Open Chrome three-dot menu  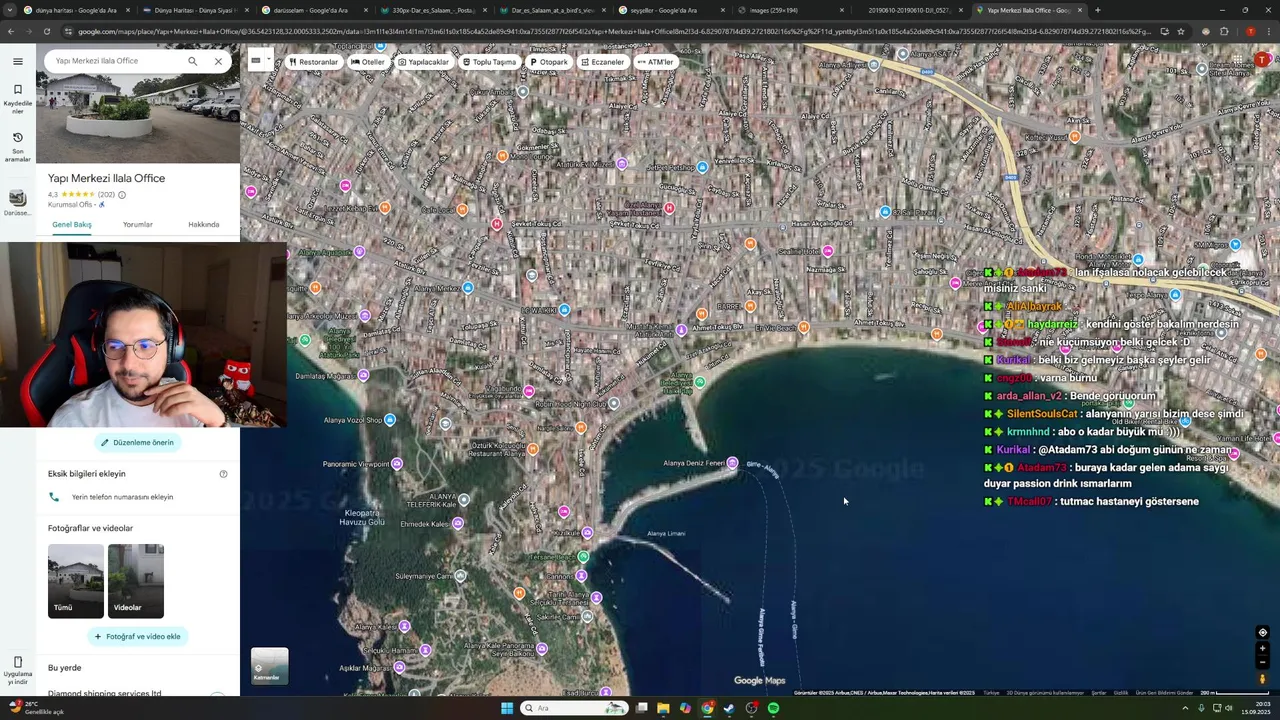(1267, 32)
